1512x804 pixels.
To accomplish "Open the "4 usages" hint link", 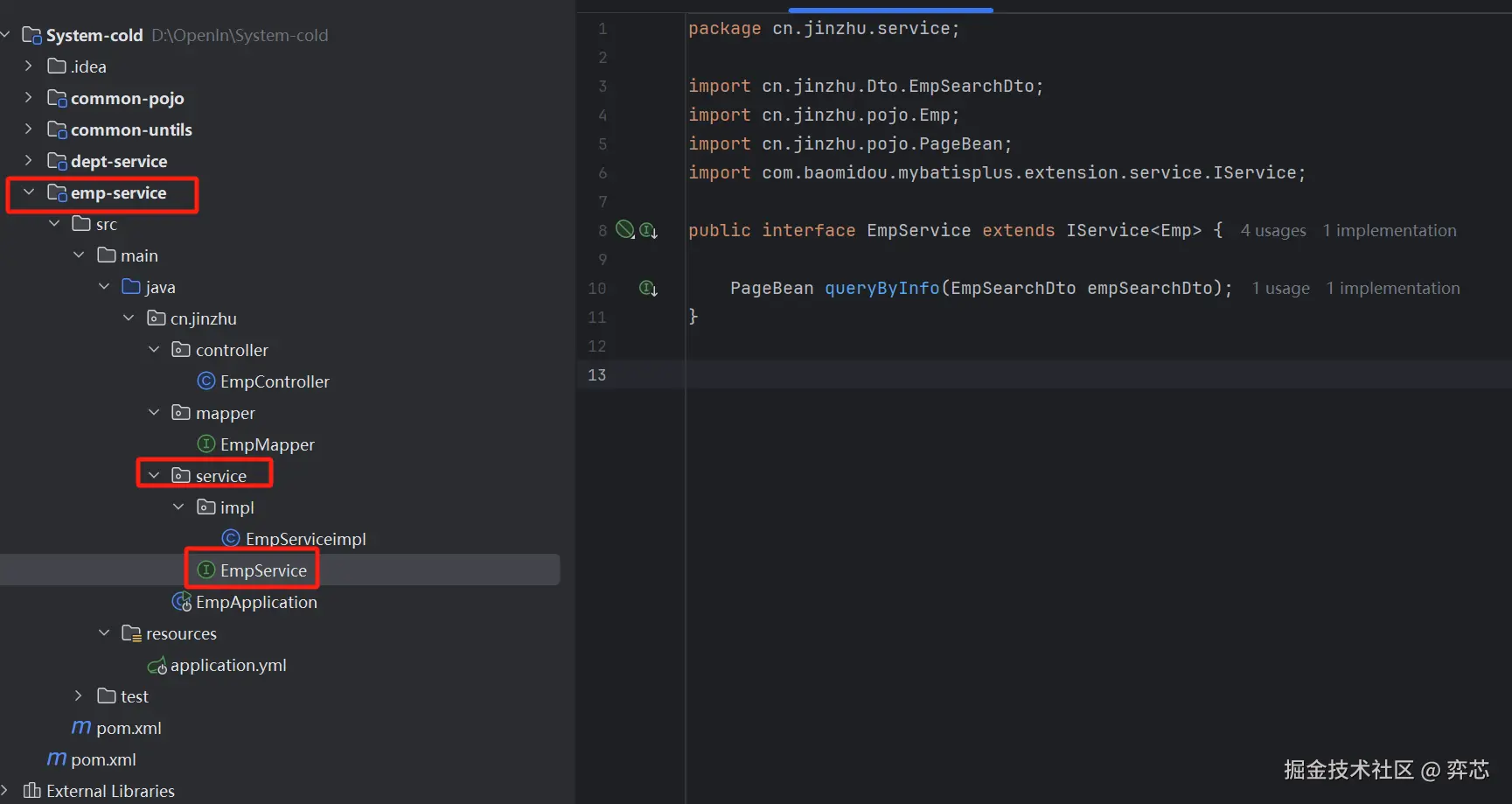I will [1272, 231].
